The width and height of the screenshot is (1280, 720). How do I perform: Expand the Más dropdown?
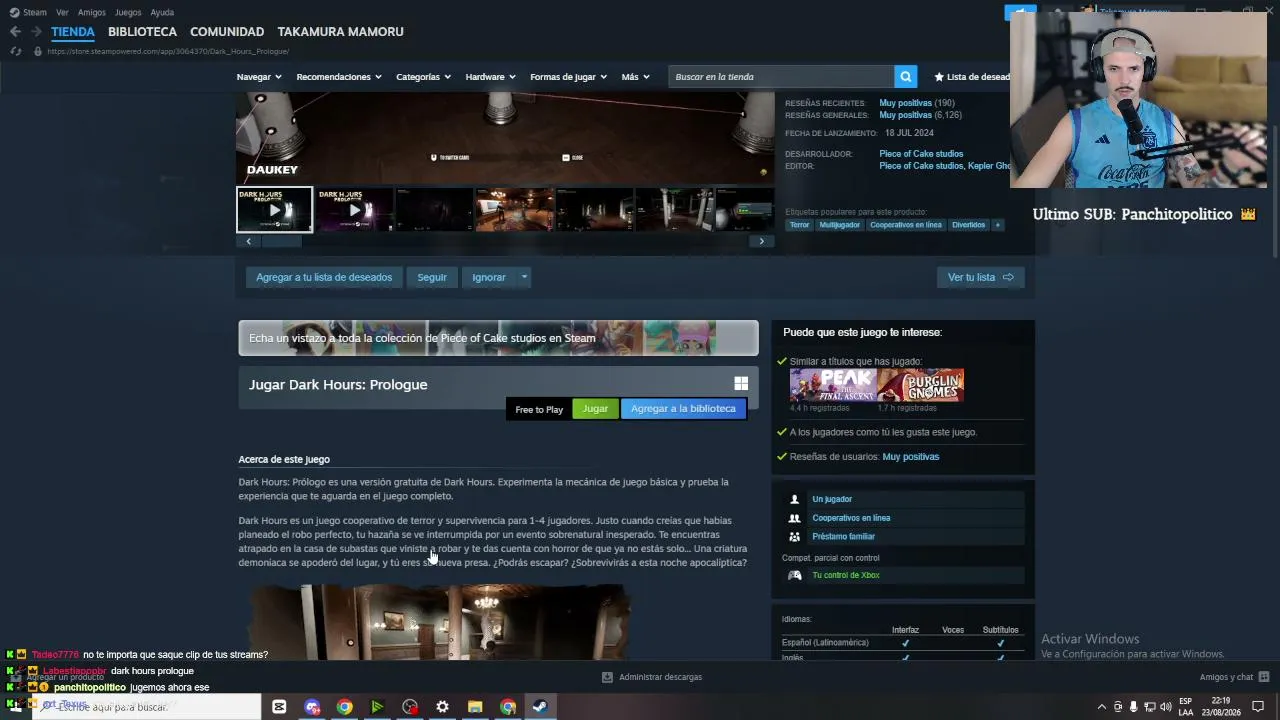pyautogui.click(x=635, y=77)
